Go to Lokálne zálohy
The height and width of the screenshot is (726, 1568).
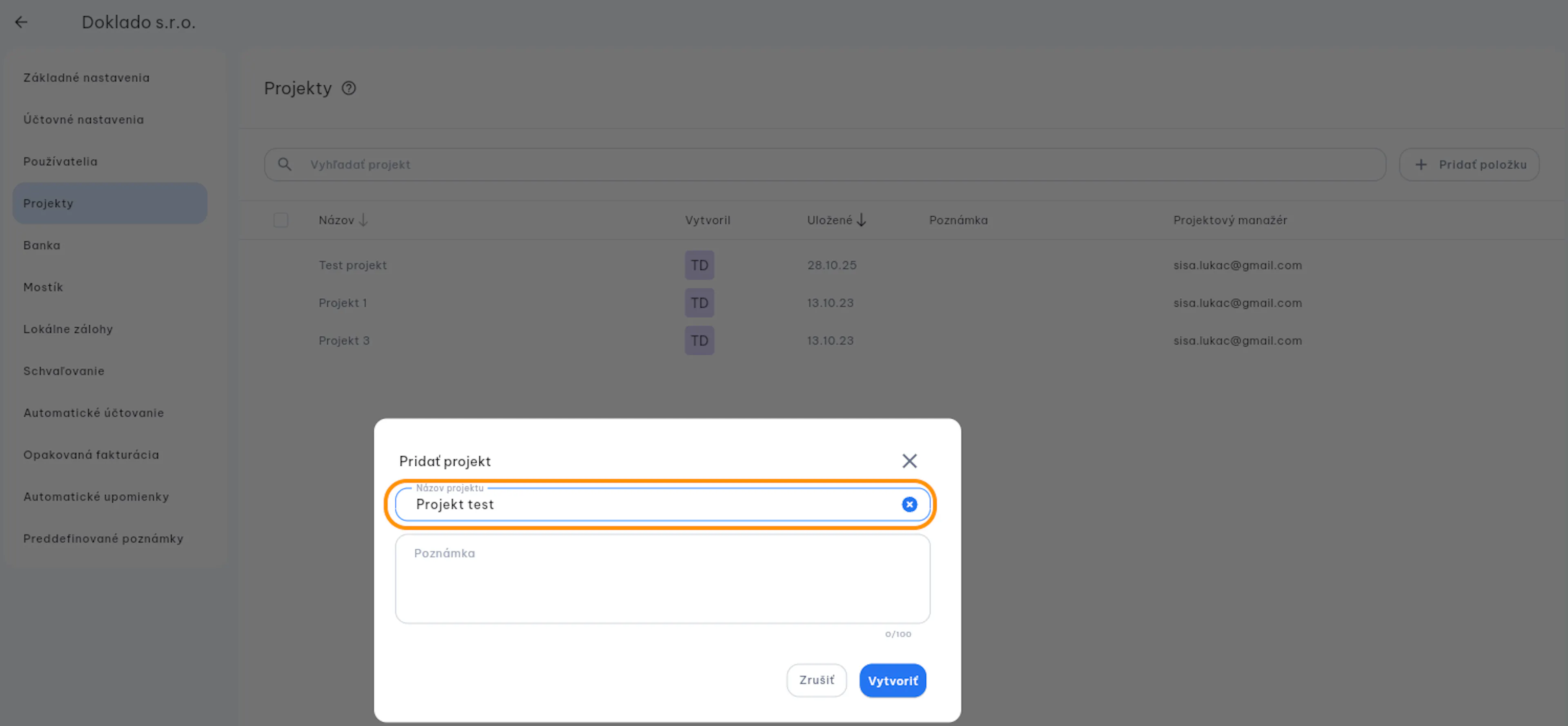pyautogui.click(x=109, y=329)
